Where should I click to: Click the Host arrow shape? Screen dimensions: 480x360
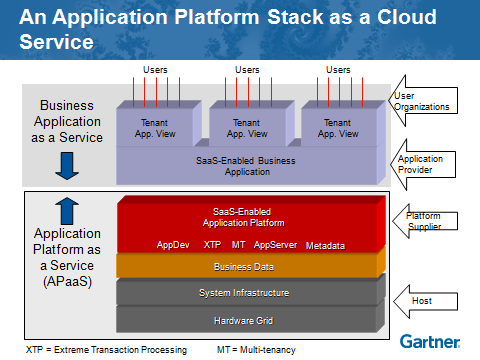pyautogui.click(x=425, y=301)
